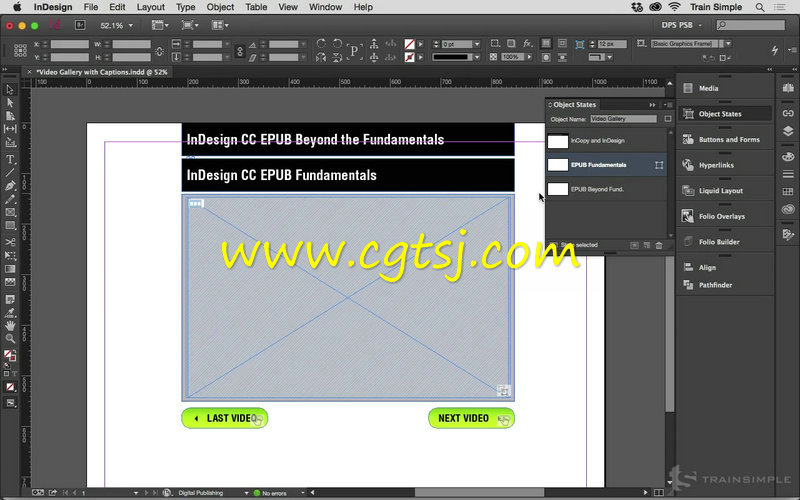
Task: Open the Screen Mode dropdown
Action: (190, 25)
